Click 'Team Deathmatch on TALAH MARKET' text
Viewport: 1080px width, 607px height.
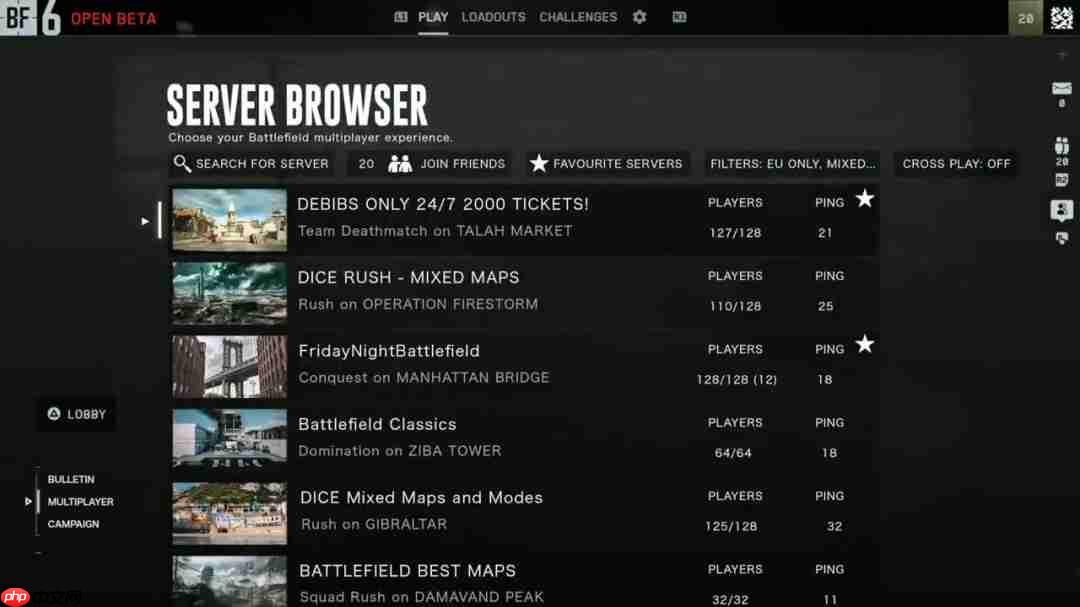point(435,231)
